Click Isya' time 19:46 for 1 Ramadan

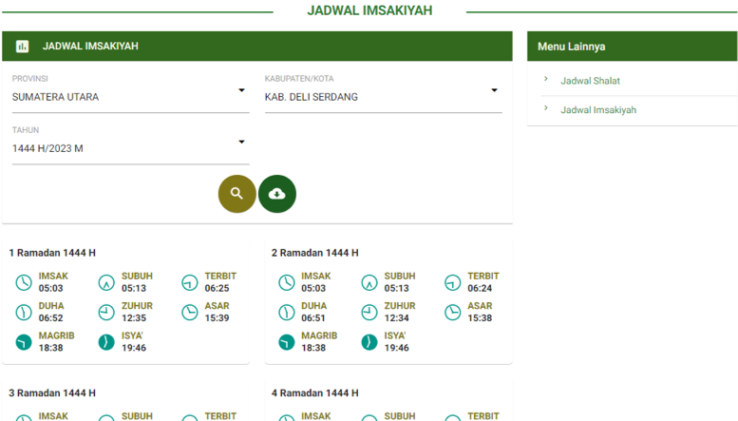click(134, 348)
